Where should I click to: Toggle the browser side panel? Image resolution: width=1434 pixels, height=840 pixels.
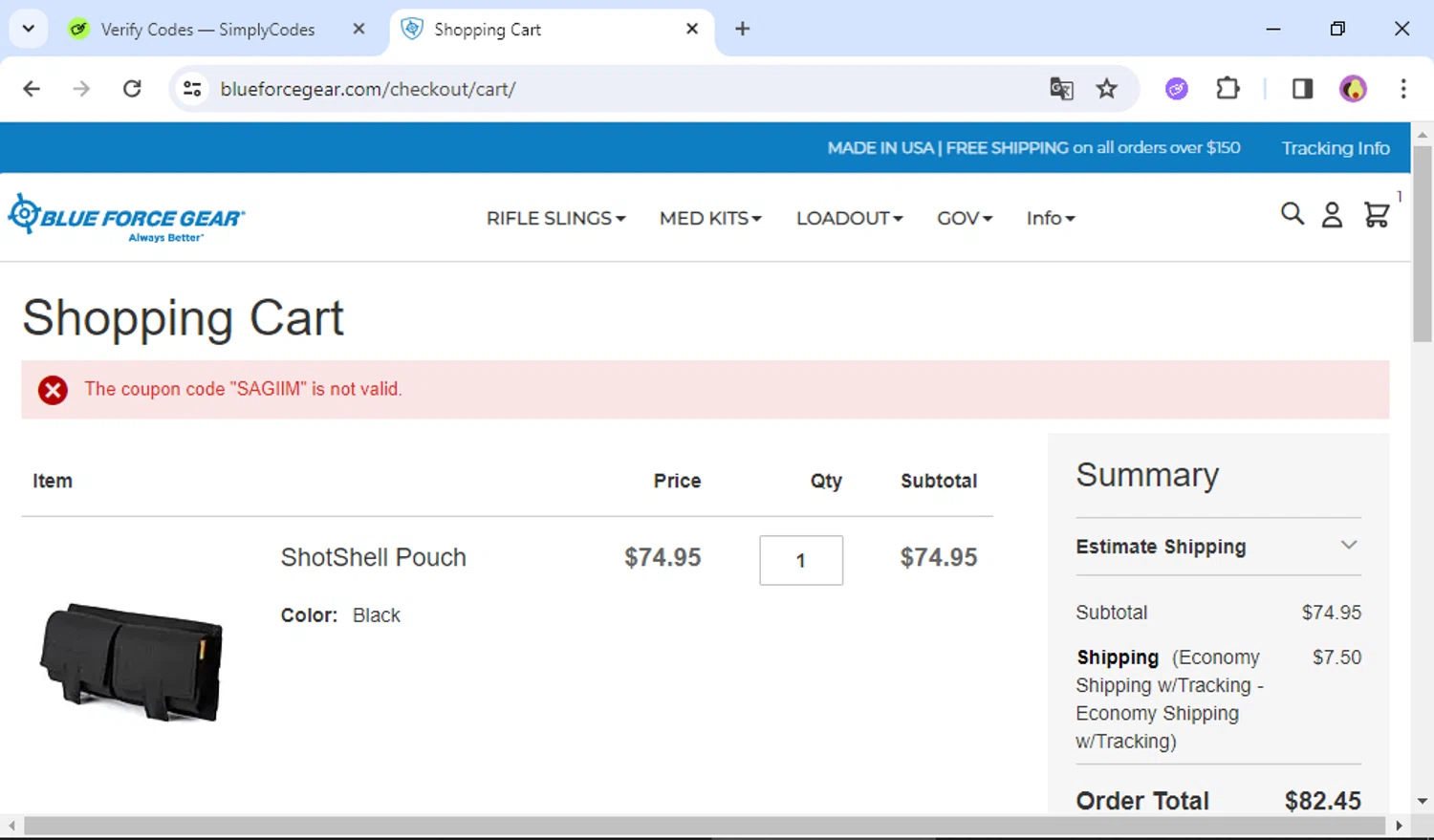[x=1302, y=89]
